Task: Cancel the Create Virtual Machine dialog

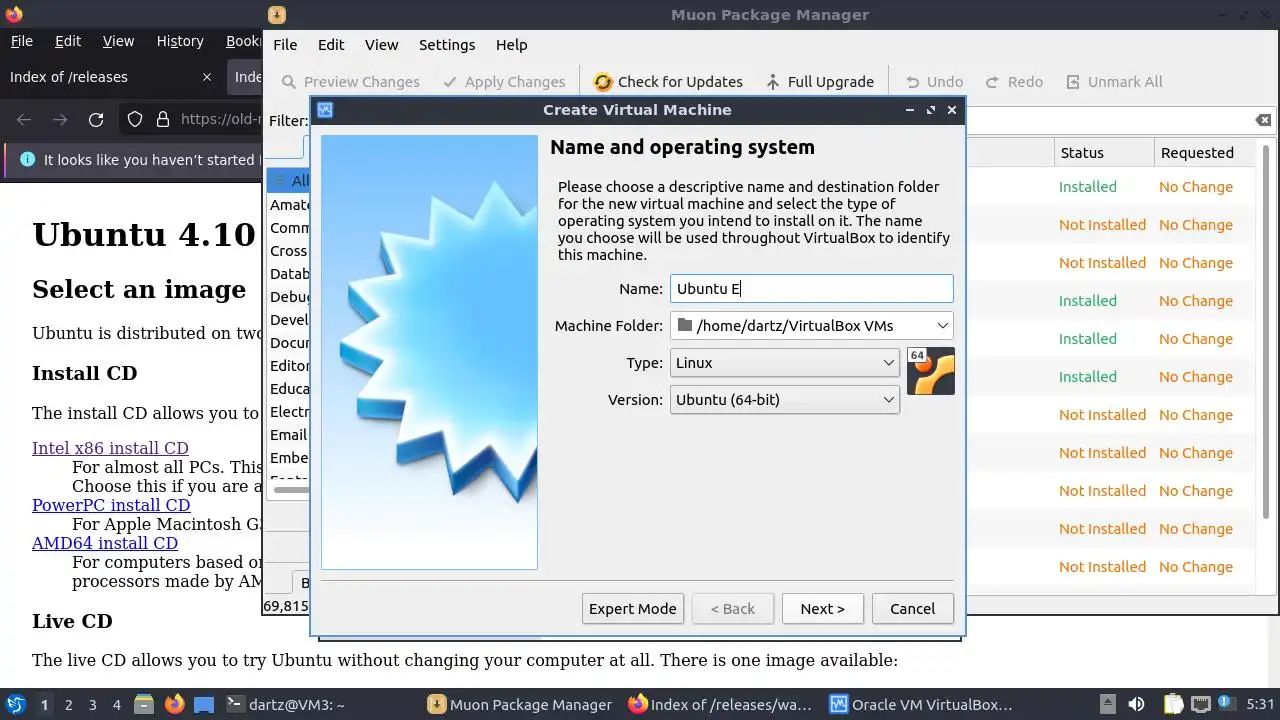Action: coord(912,608)
